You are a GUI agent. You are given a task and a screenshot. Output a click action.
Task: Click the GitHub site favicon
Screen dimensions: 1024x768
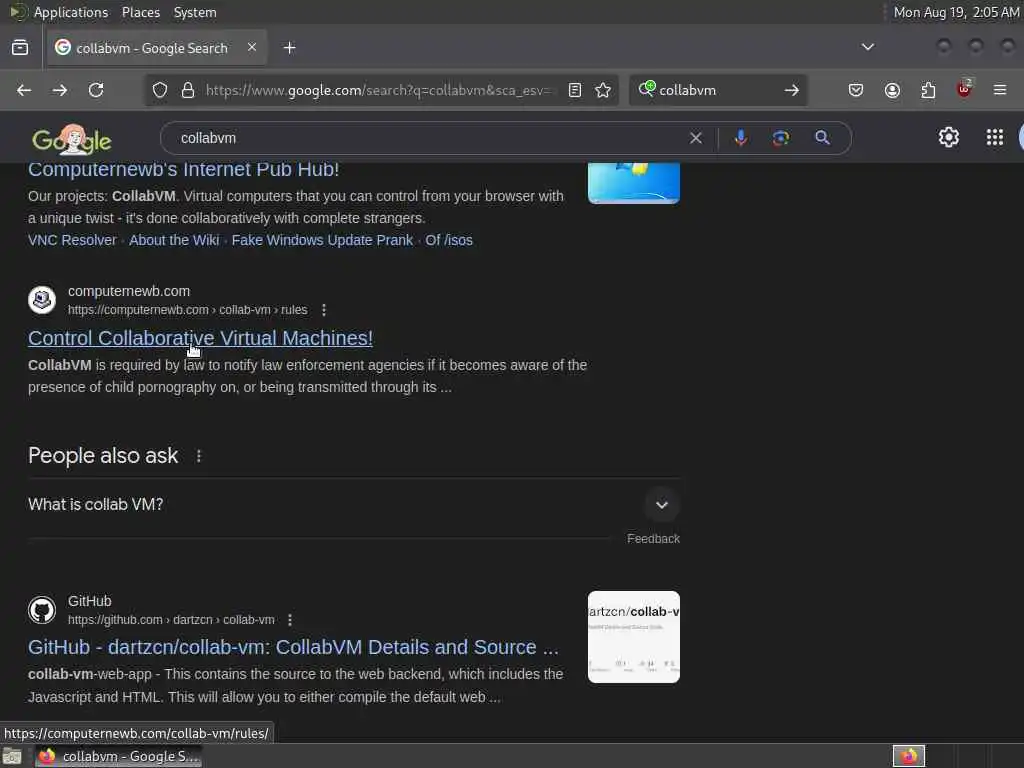42,610
